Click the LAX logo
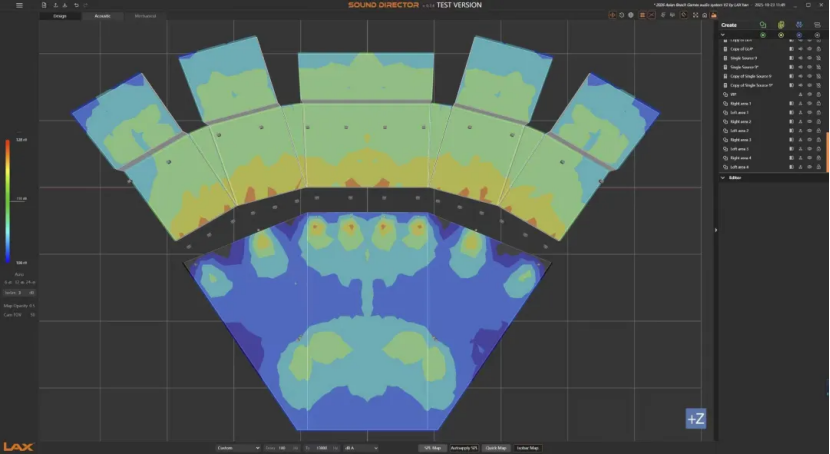Image resolution: width=830 pixels, height=454 pixels. click(x=19, y=447)
